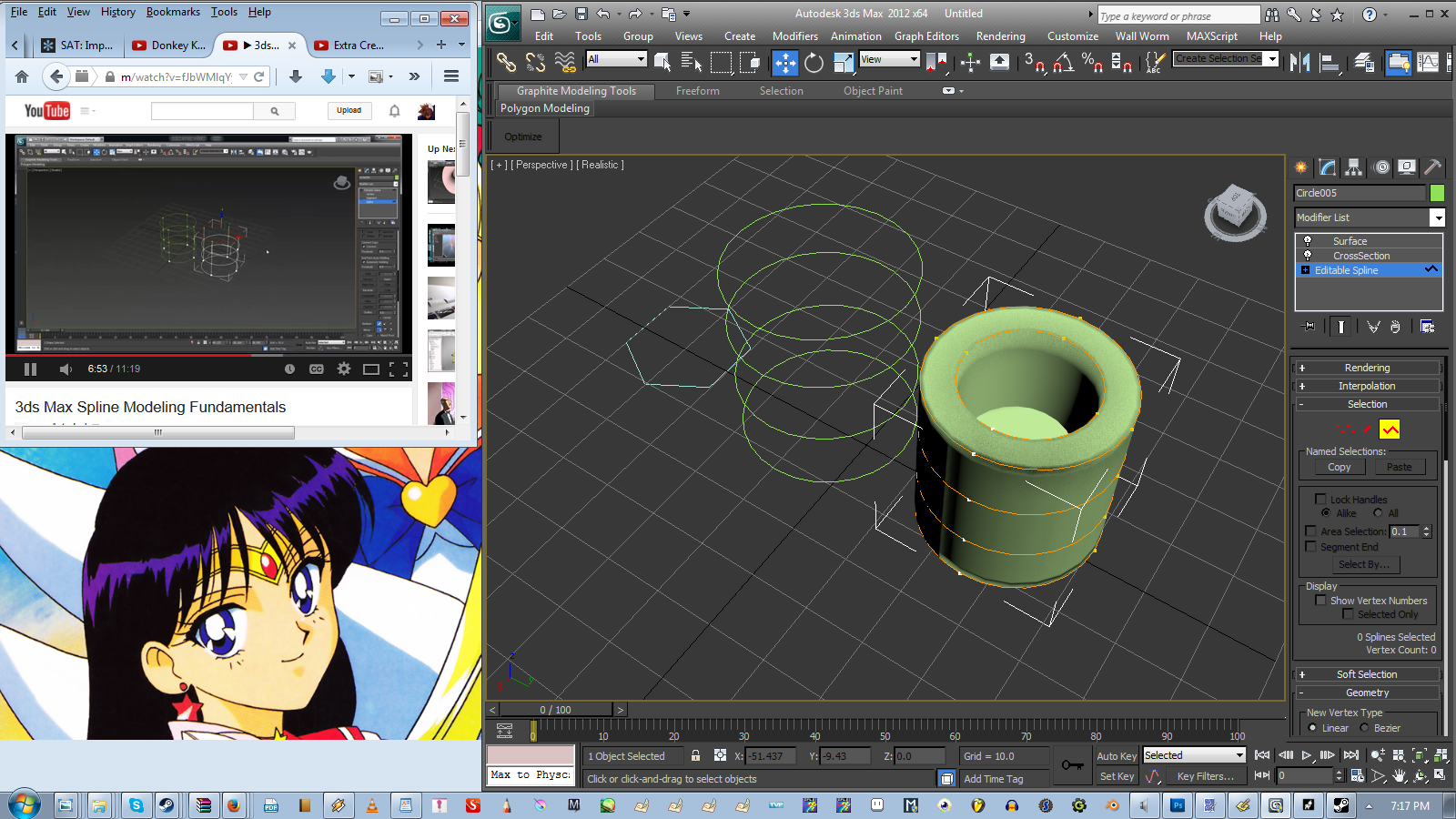Enable the Lock Handles checkbox
Image resolution: width=1456 pixels, height=819 pixels.
(x=1320, y=500)
